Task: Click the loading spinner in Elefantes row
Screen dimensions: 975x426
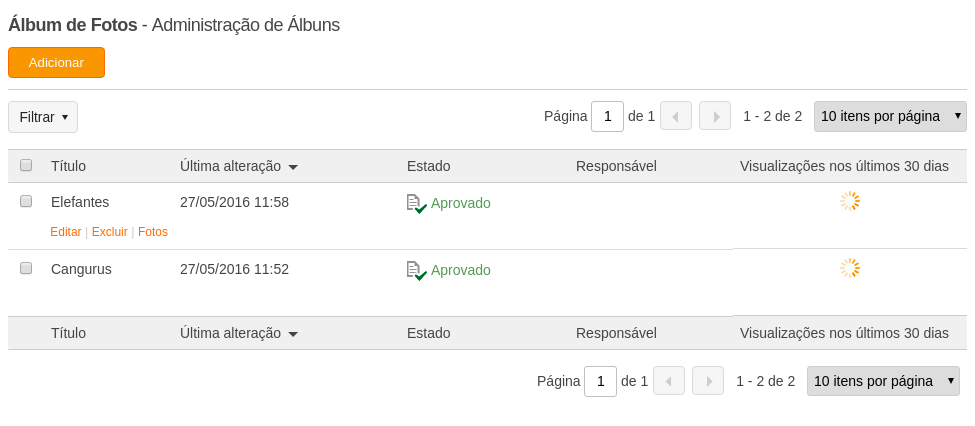Action: coord(849,201)
